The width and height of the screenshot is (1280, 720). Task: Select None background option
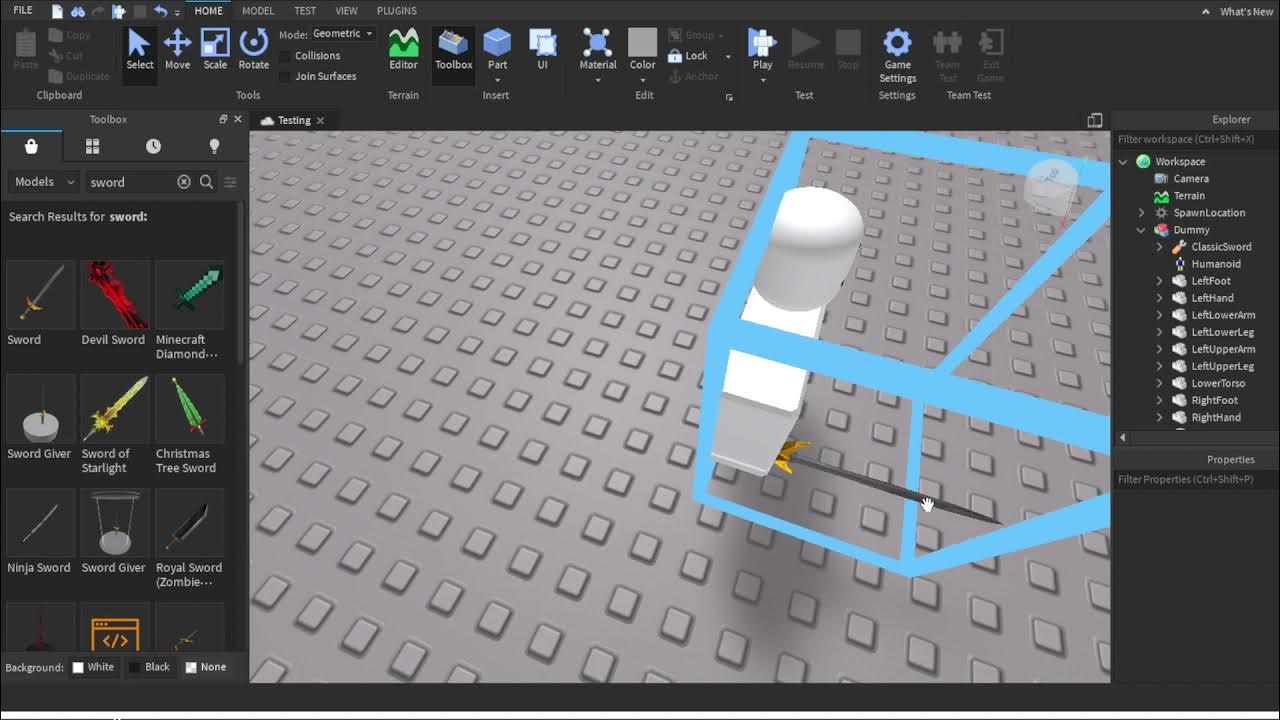pyautogui.click(x=206, y=667)
